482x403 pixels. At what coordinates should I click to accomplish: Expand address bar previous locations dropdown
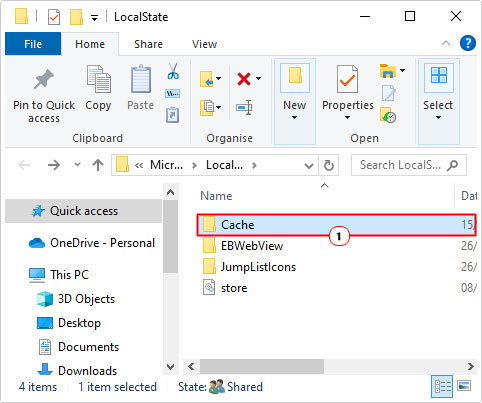(x=309, y=166)
